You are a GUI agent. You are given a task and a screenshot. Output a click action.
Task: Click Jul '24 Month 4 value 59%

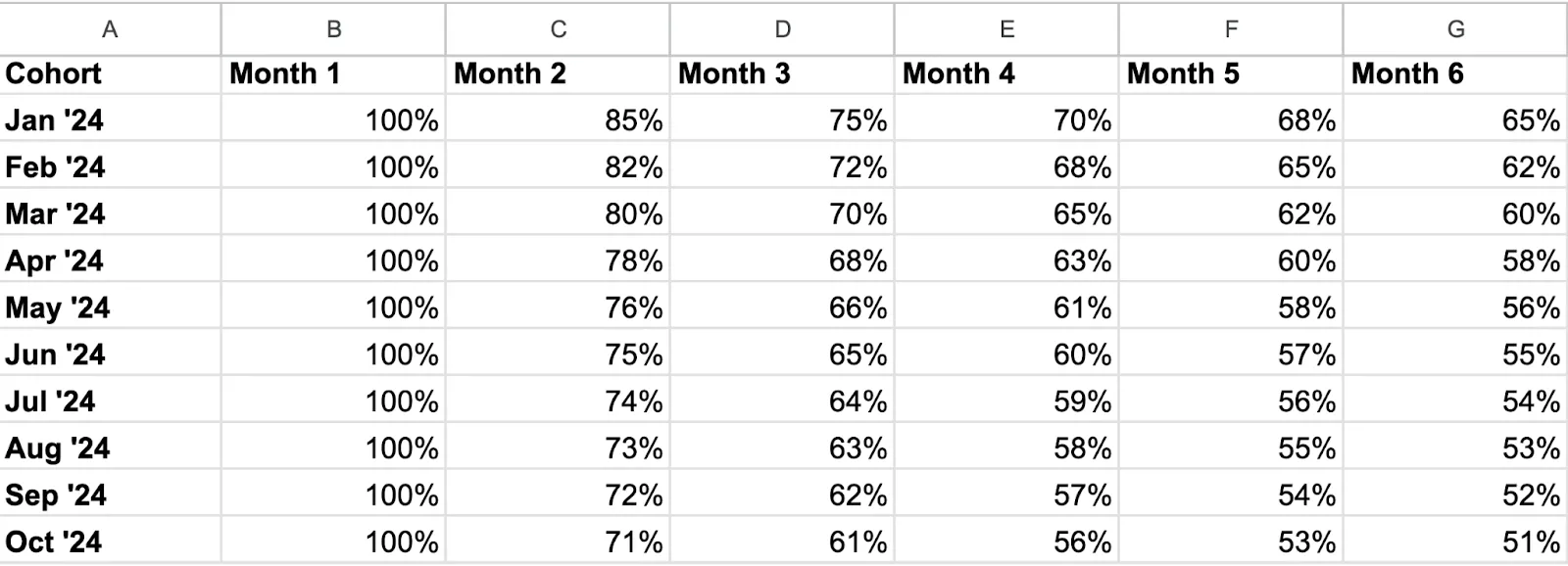(x=1006, y=401)
